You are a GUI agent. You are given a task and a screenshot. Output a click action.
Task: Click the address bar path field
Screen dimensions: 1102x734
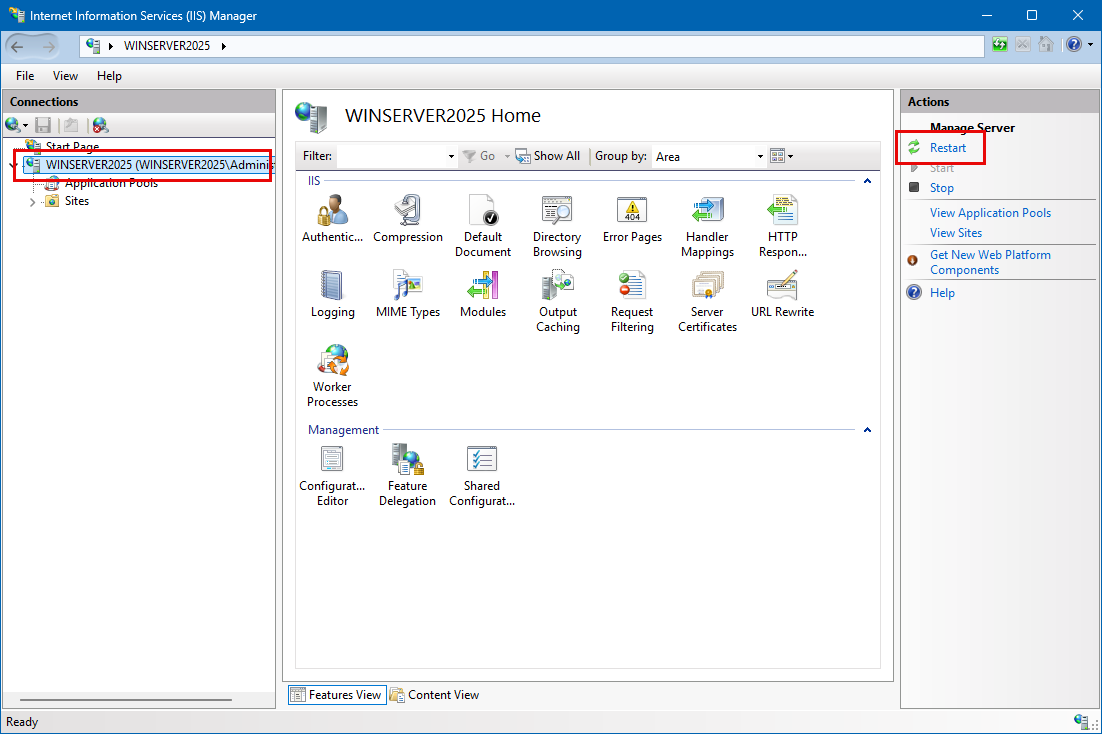600,46
